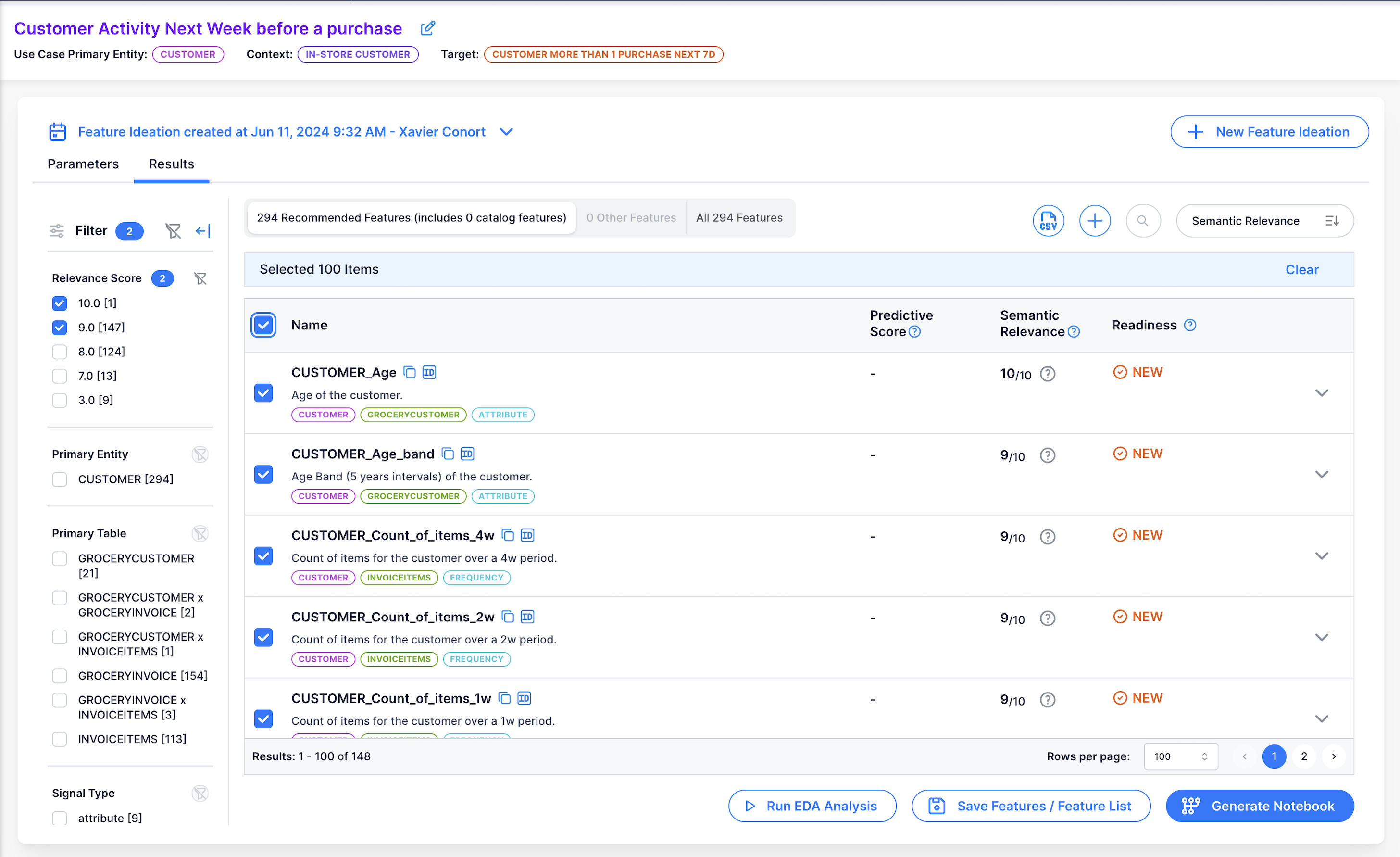This screenshot has height=857, width=1400.
Task: Open the Semantic Relevance sort dropdown
Action: click(1265, 220)
